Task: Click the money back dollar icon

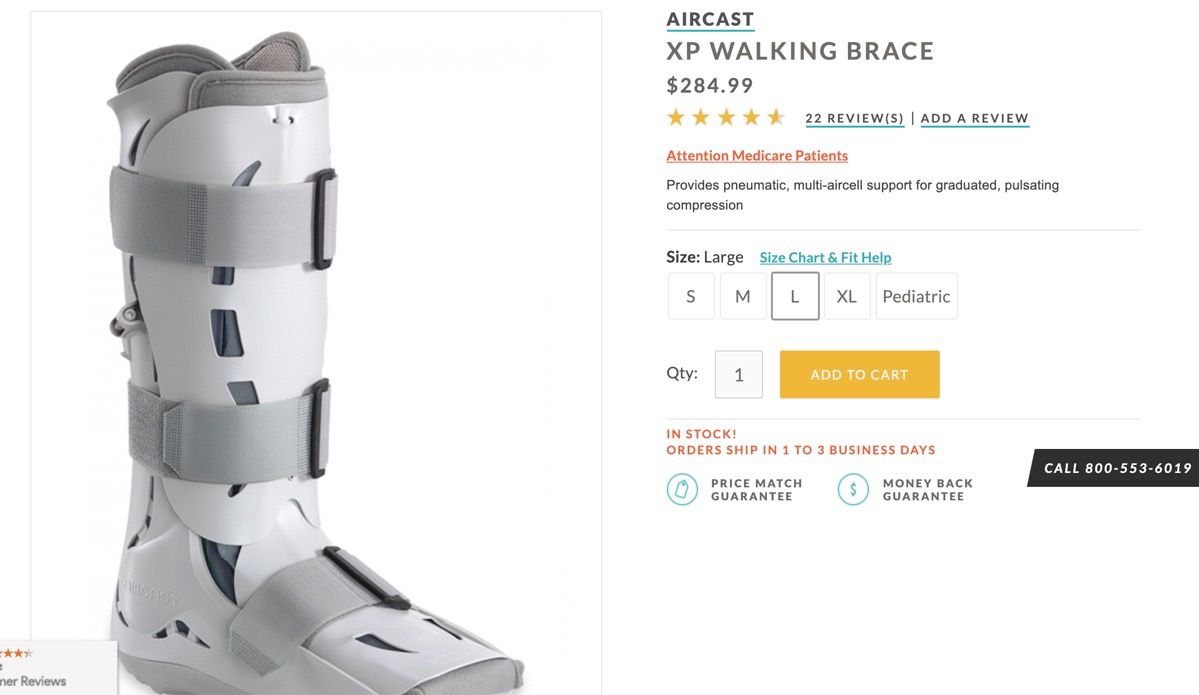Action: pos(853,489)
